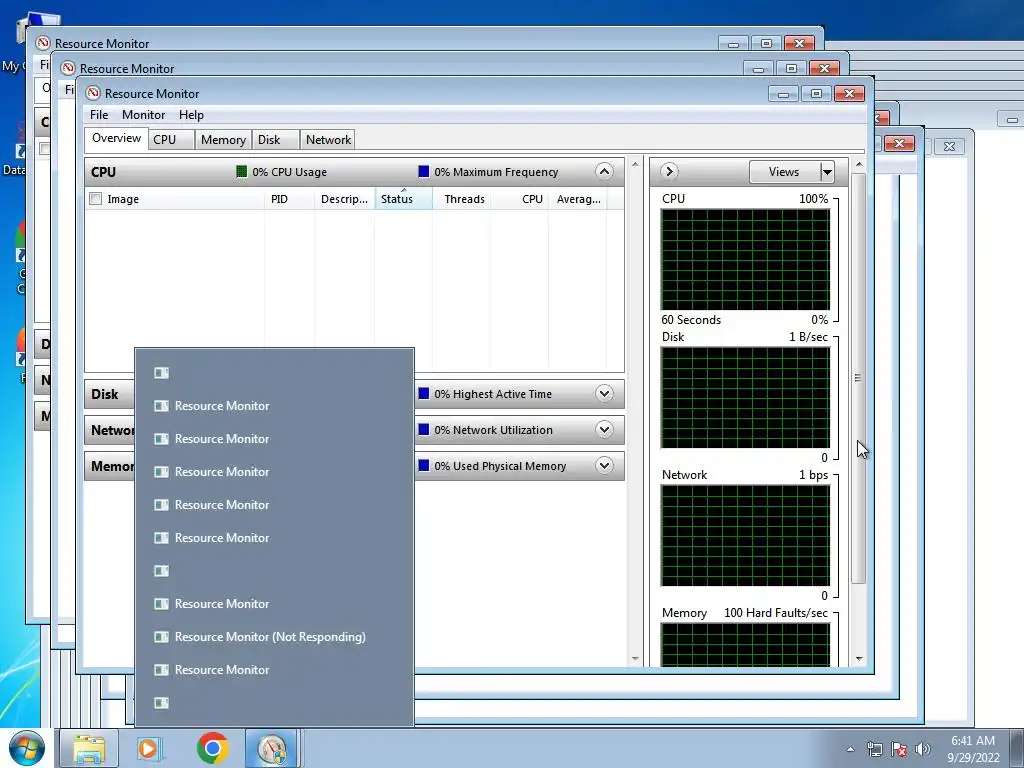Check the Image select-all checkbox
Image resolution: width=1024 pixels, height=768 pixels.
pos(95,199)
